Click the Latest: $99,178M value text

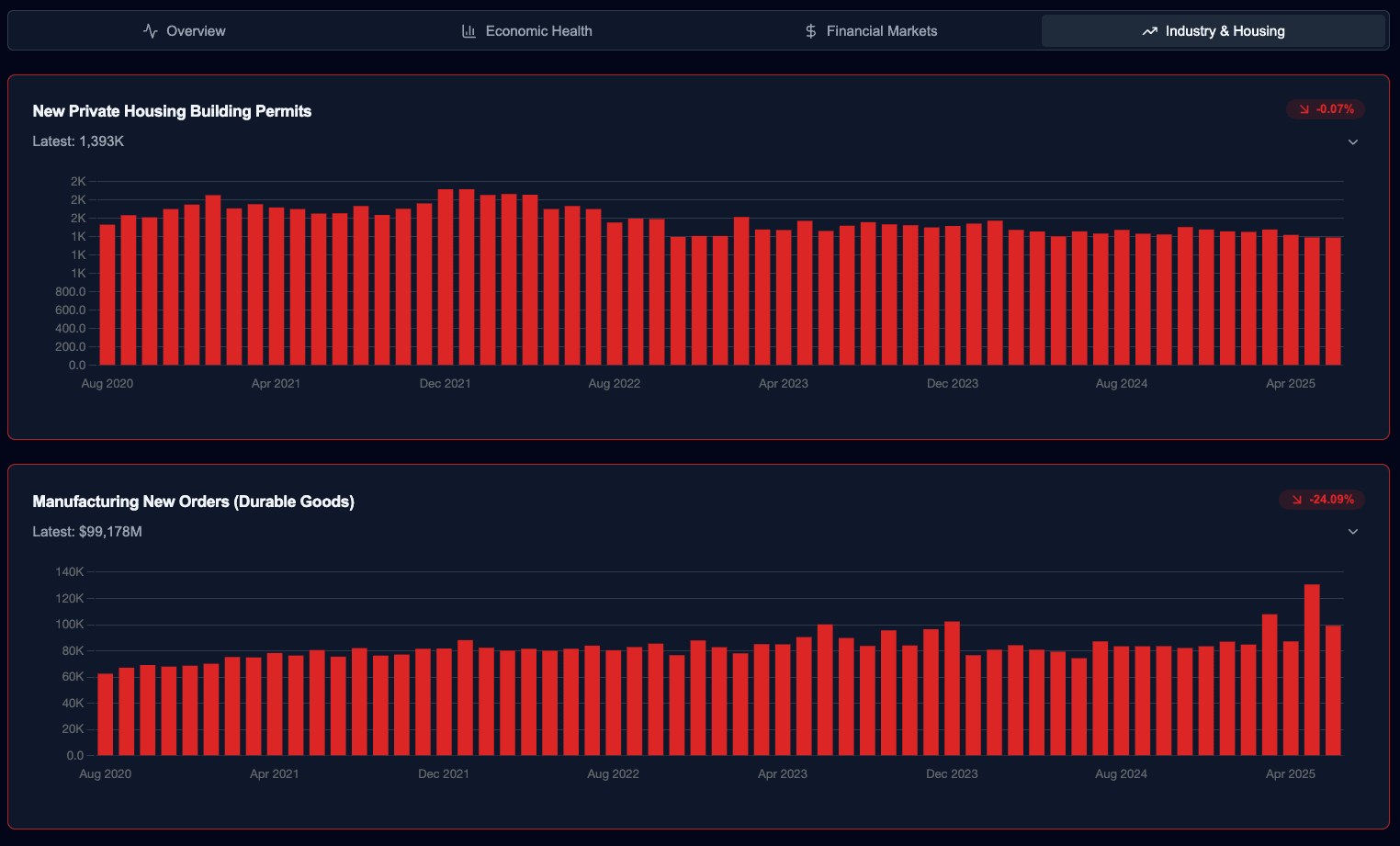87,532
